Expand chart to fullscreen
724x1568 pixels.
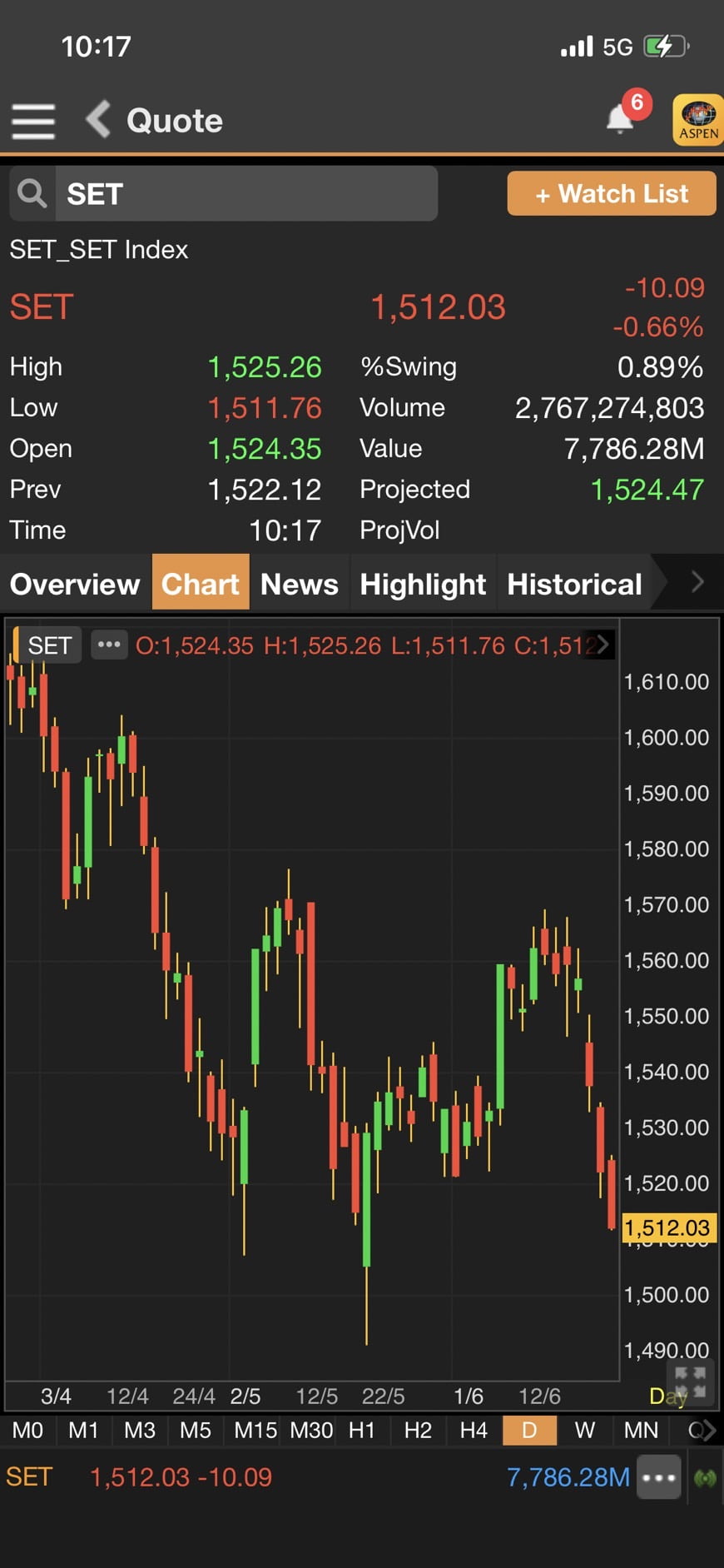click(690, 1381)
